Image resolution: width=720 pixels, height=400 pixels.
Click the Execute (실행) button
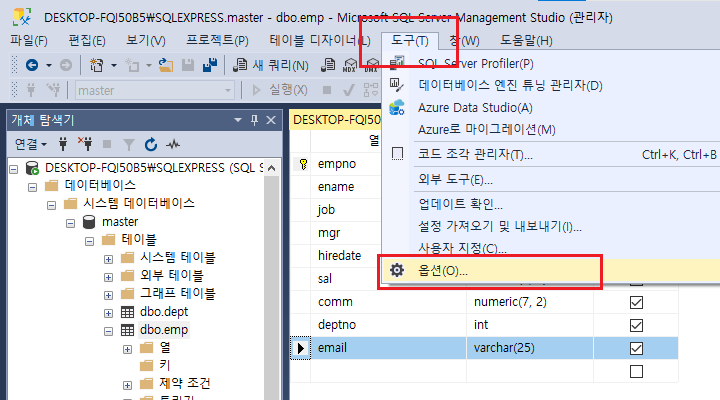click(x=280, y=90)
